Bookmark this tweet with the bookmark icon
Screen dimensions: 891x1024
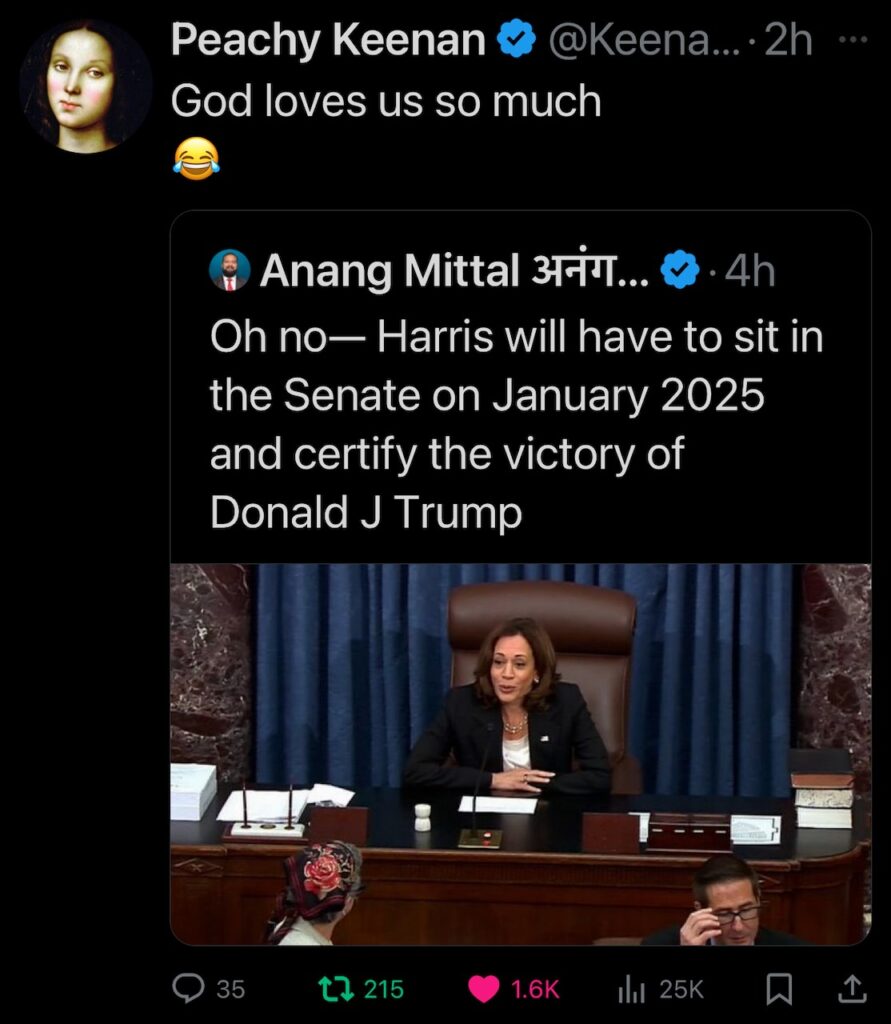coord(779,989)
